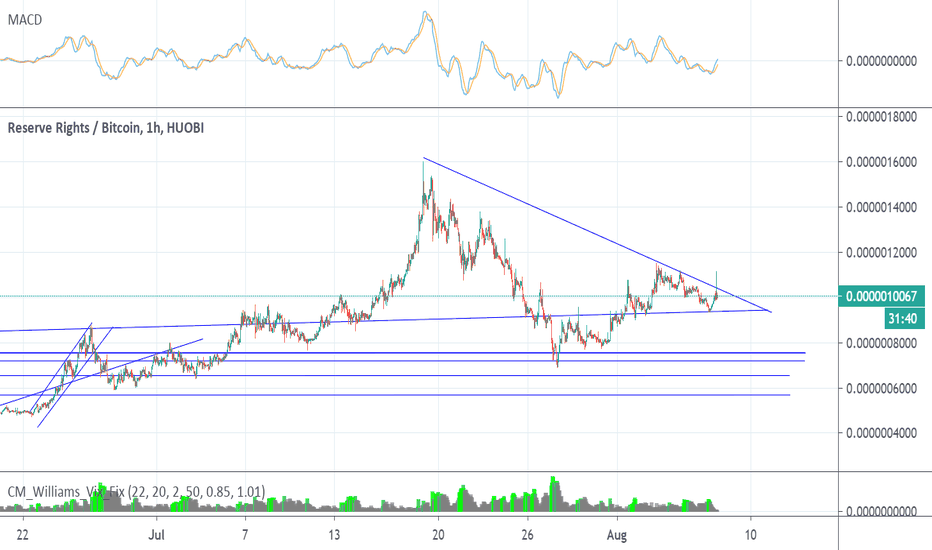Click the 31:40 candle countdown label
The image size is (932, 550).
[902, 319]
